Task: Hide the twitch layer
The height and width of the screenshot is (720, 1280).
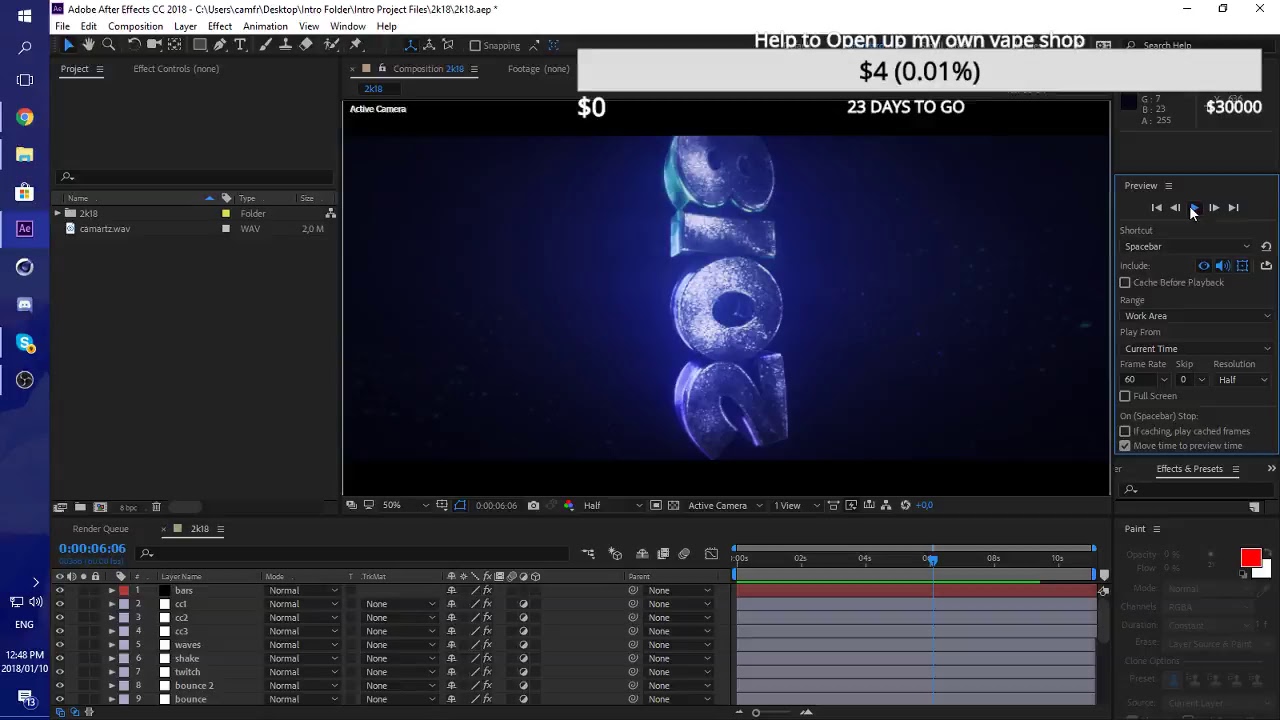Action: (59, 672)
